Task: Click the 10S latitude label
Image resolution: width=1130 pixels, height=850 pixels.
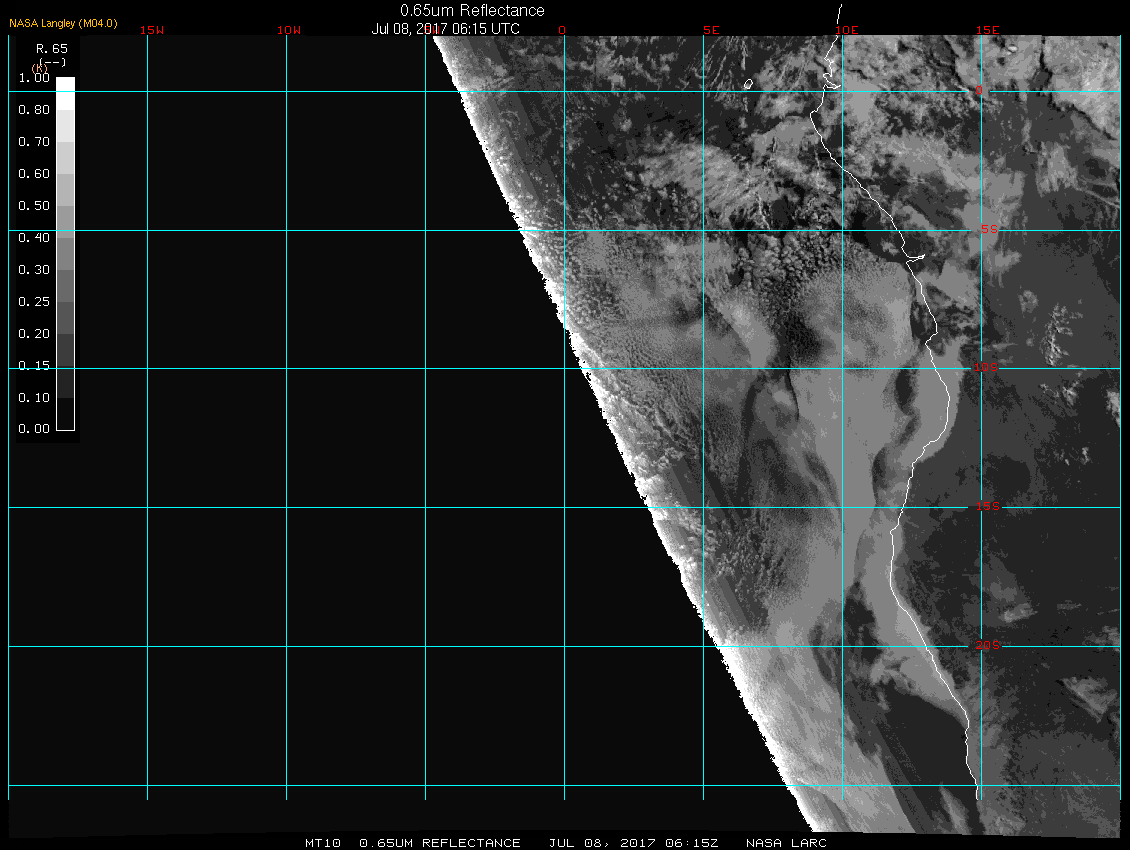Action: 986,368
